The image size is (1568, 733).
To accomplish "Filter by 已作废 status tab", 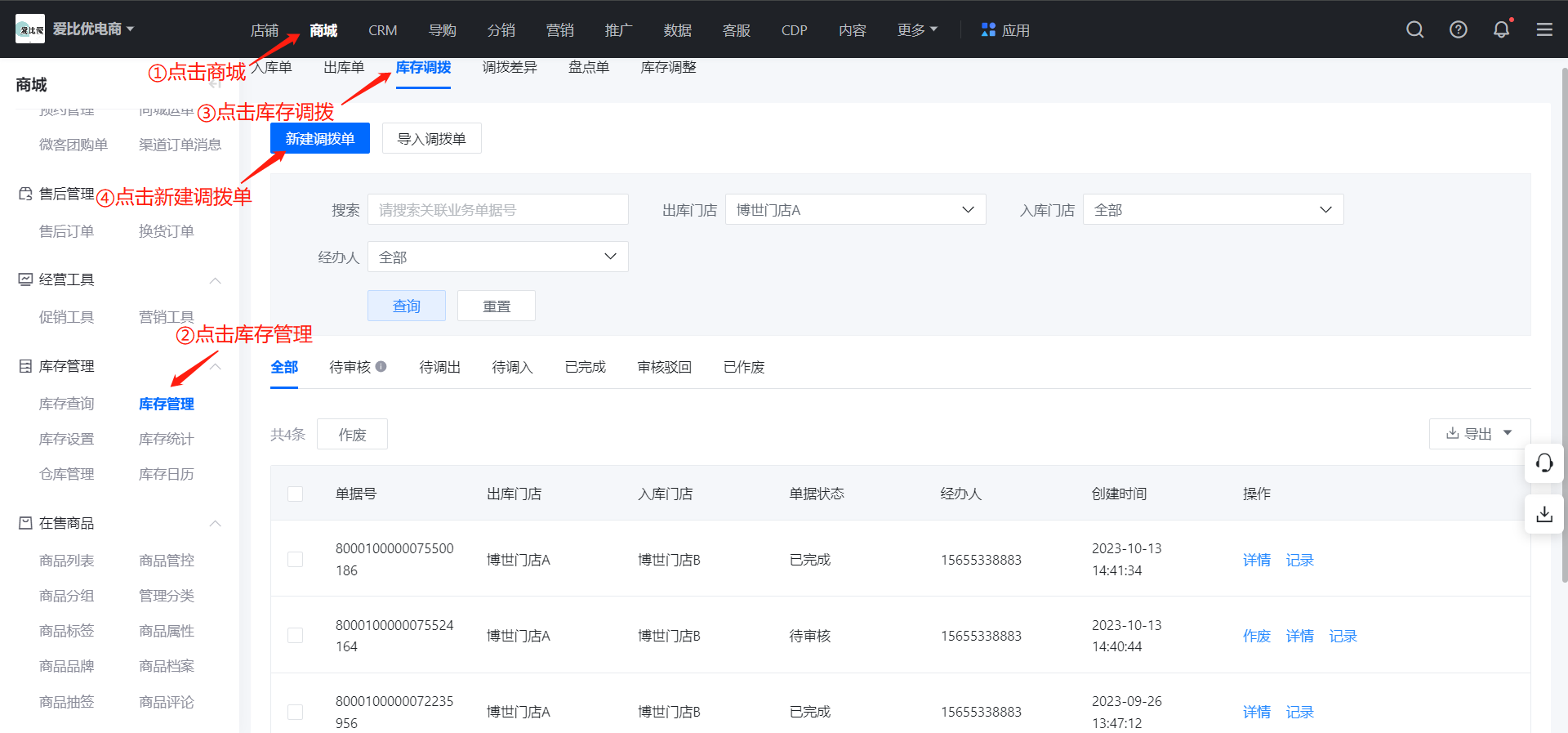I will point(744,367).
